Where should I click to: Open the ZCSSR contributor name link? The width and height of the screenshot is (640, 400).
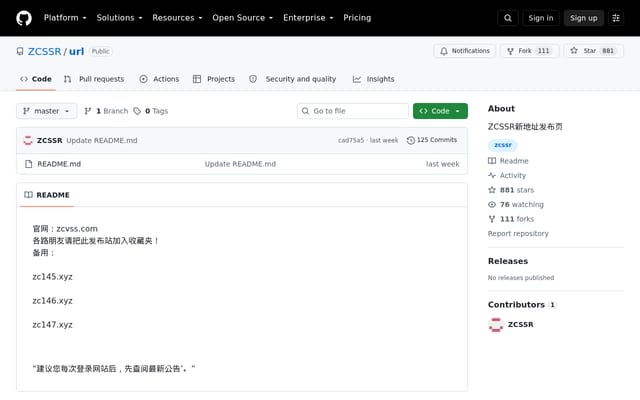[520, 324]
